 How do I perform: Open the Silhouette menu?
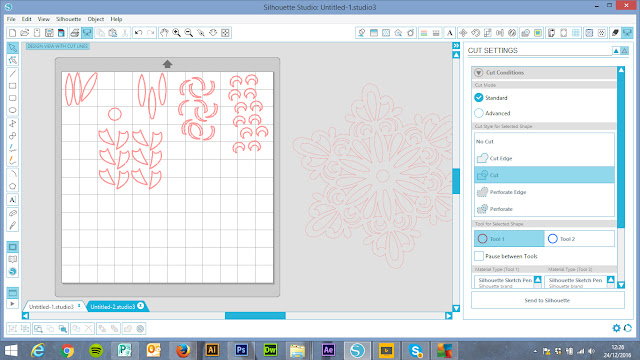[69, 19]
